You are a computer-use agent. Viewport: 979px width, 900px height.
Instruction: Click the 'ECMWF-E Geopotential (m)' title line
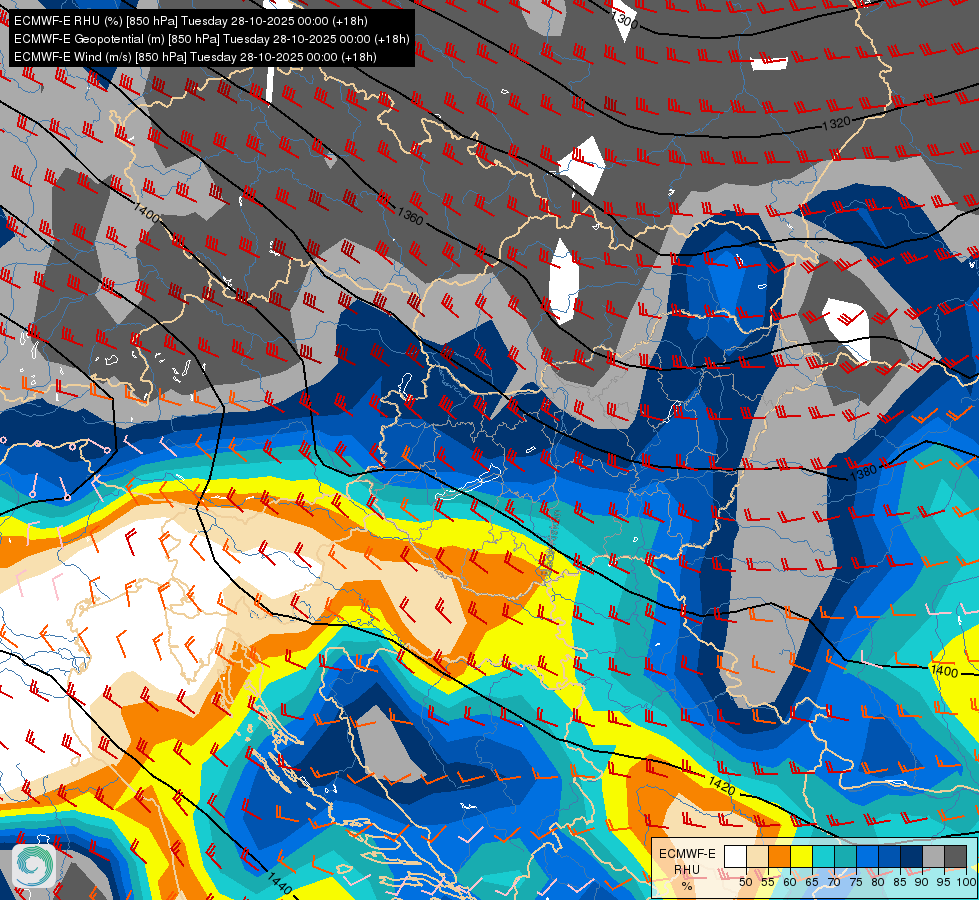[212, 39]
